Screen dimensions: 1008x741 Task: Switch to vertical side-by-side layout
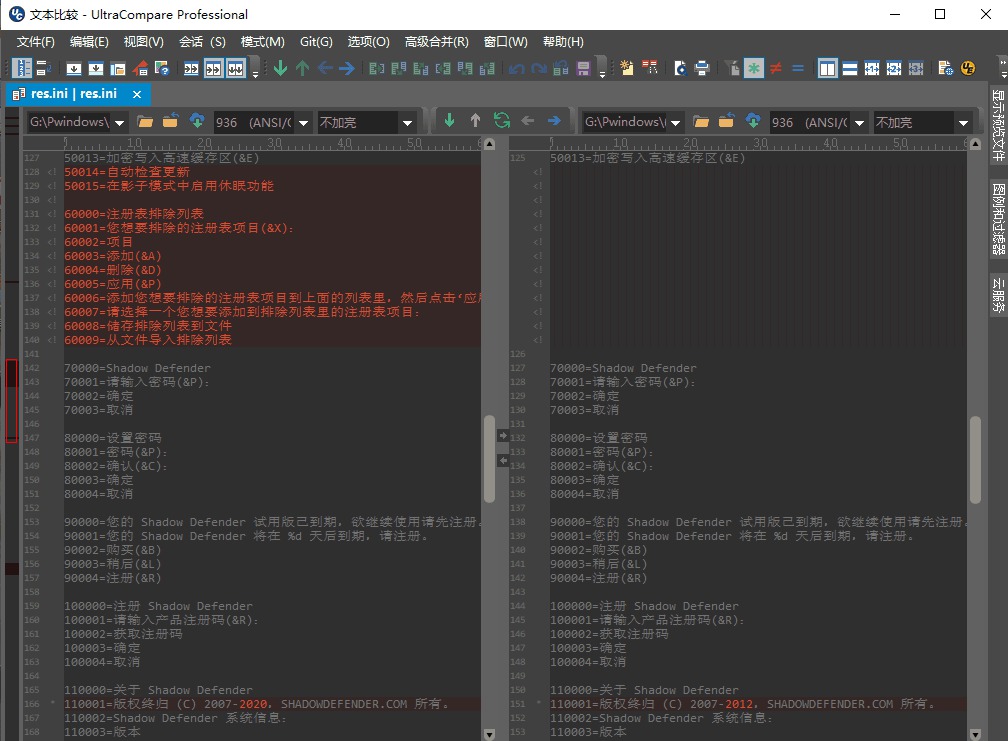(828, 67)
